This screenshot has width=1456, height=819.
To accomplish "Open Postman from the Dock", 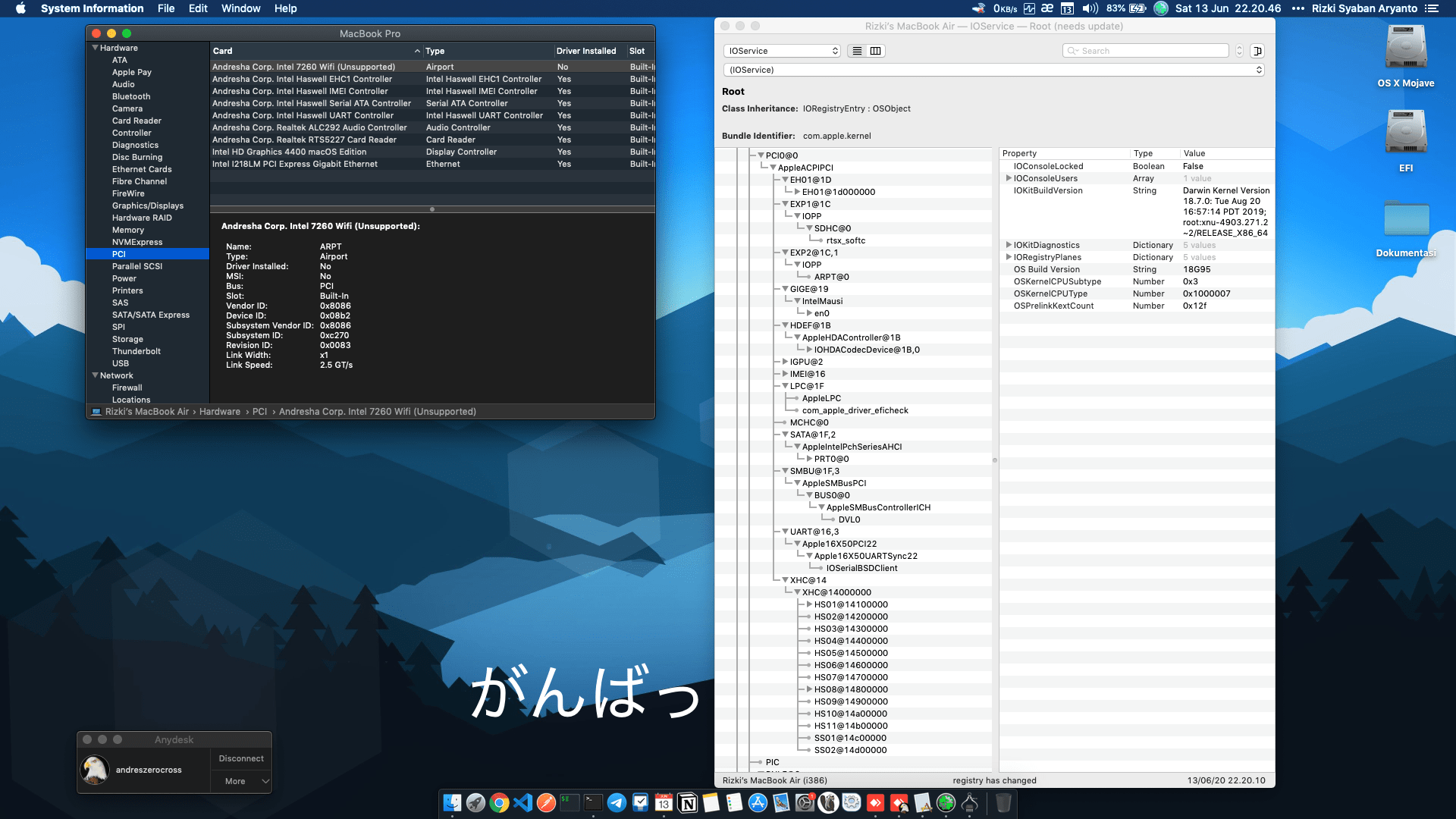I will [x=546, y=802].
